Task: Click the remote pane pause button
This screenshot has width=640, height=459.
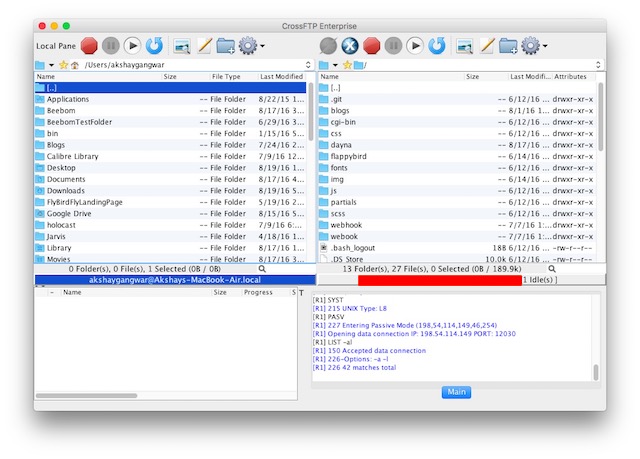Action: 393,46
